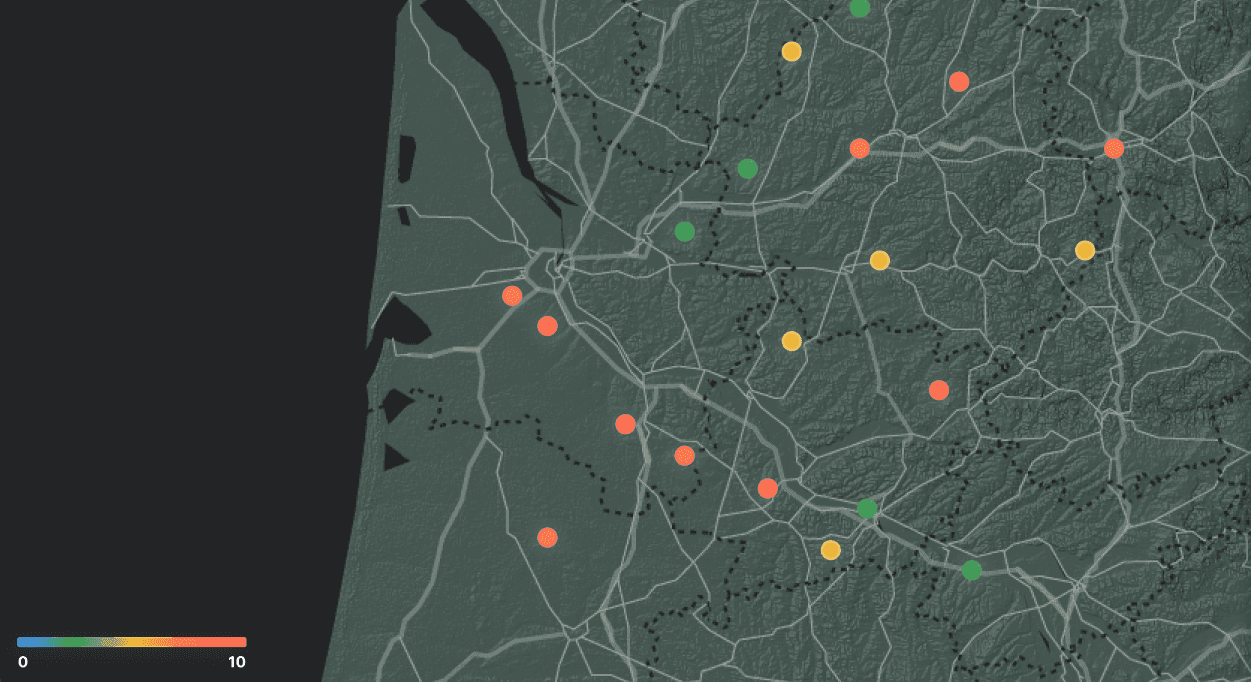The image size is (1251, 682).
Task: Select the westernmost red marker near the coast
Action: 512,296
